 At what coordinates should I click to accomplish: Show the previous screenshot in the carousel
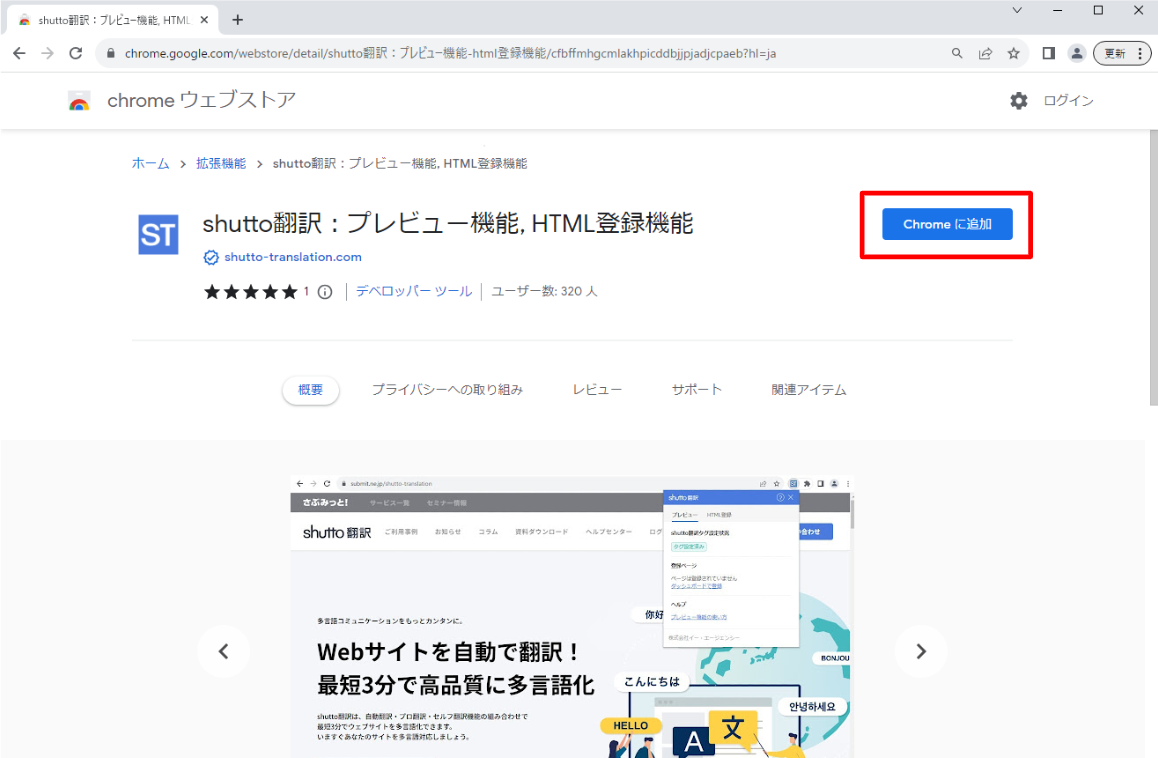(224, 651)
